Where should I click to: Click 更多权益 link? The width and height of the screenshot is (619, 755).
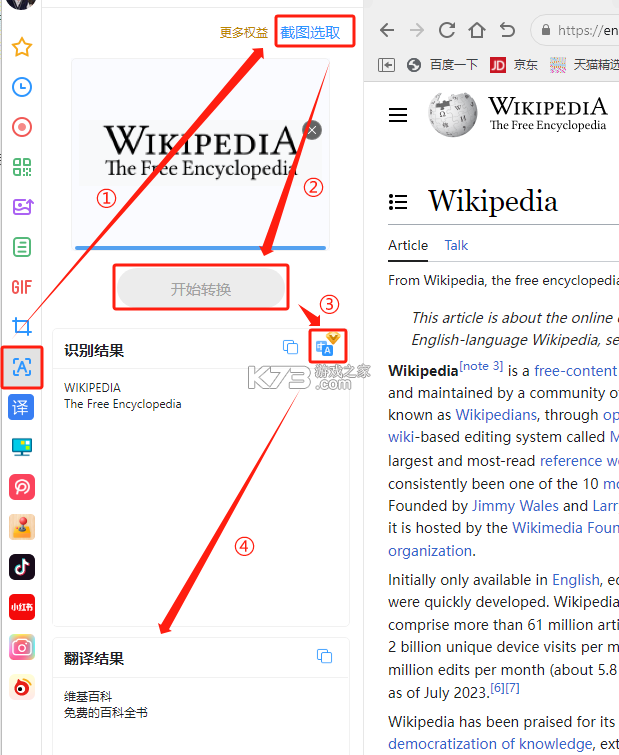click(244, 32)
